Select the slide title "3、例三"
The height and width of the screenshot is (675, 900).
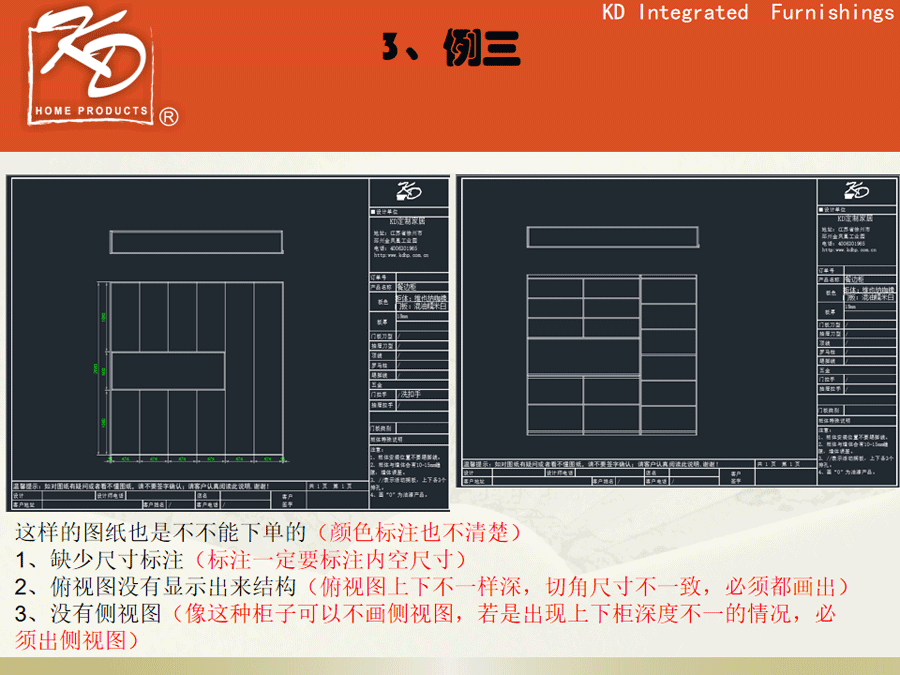coord(450,47)
